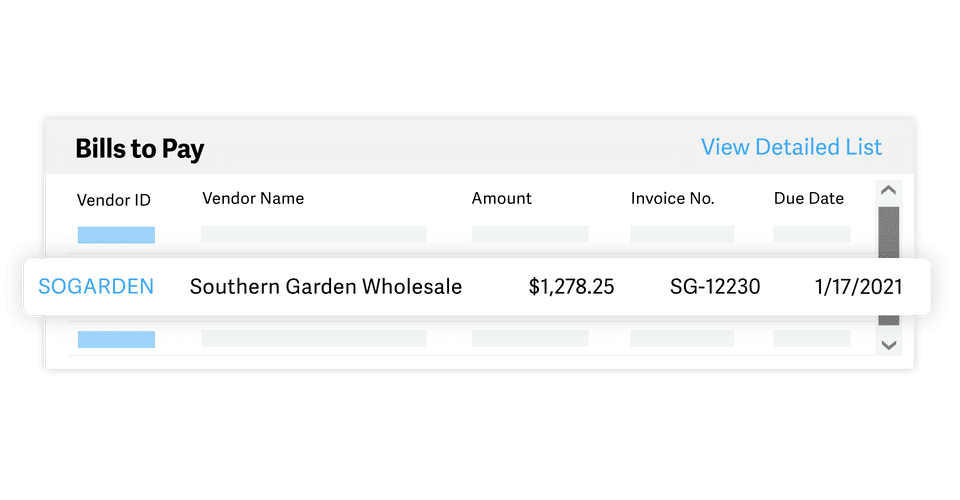Sort bills by the Due Date header
The height and width of the screenshot is (500, 960).
coord(809,198)
